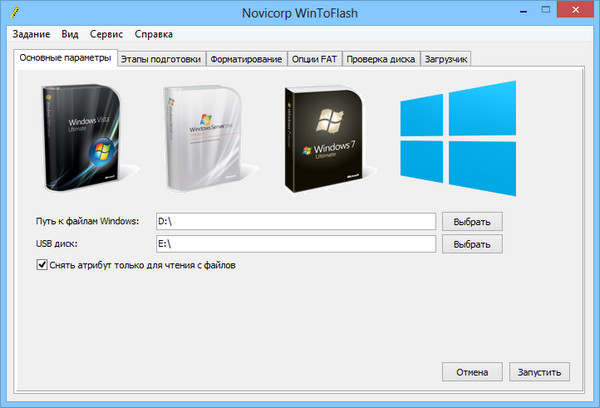This screenshot has width=600, height=408.
Task: Show the Загрузчик tab
Action: point(446,59)
